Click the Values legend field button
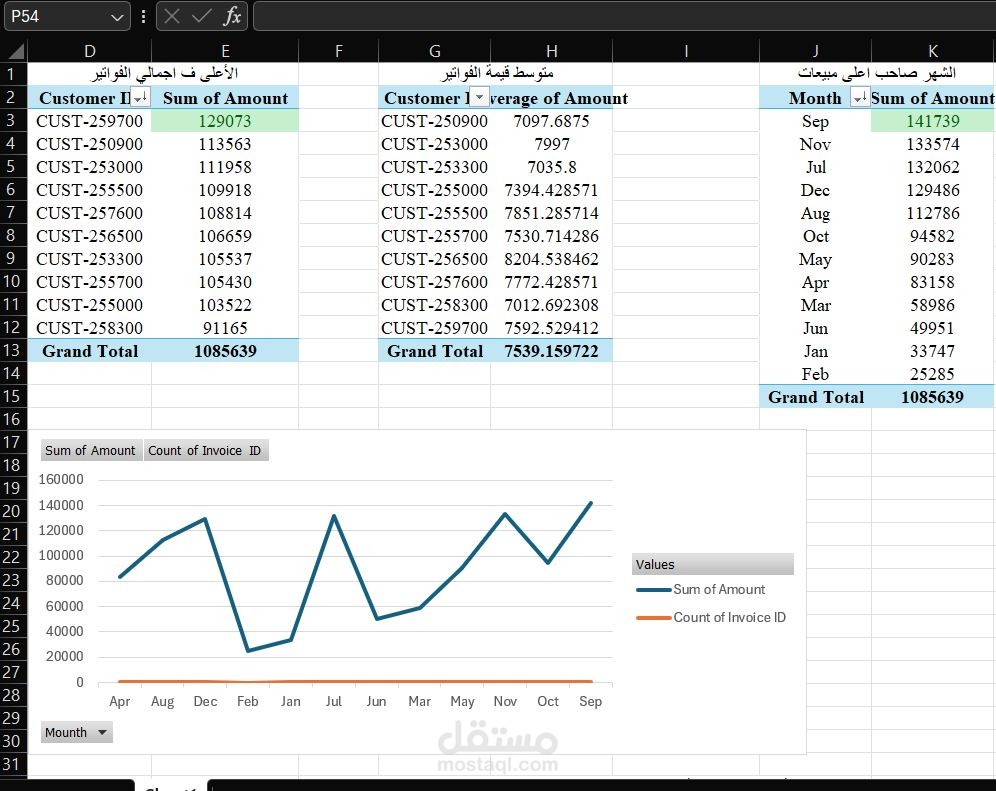This screenshot has height=791, width=996. tap(713, 564)
